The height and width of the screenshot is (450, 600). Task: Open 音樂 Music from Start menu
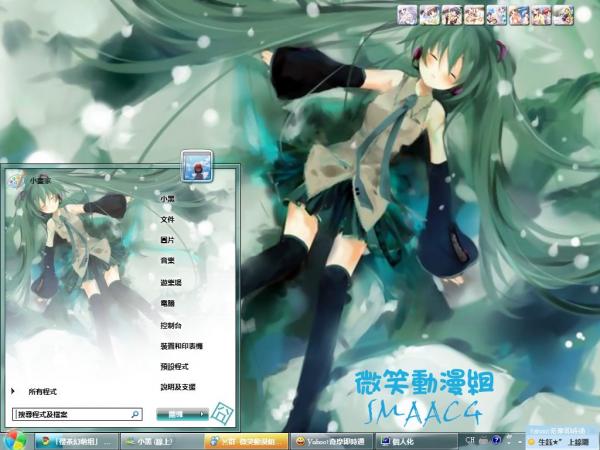(167, 261)
